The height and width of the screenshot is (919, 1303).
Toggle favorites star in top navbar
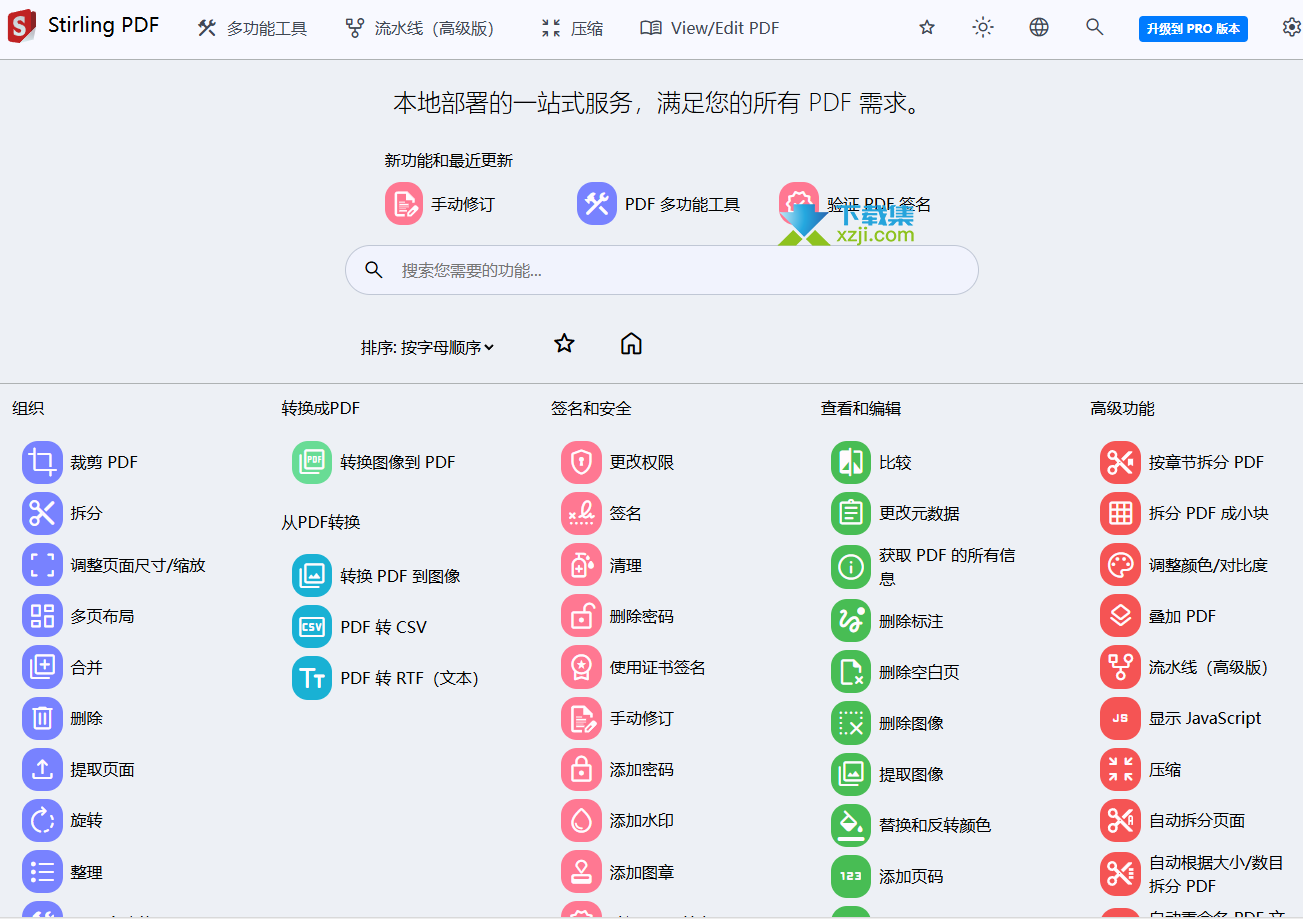pyautogui.click(x=927, y=28)
